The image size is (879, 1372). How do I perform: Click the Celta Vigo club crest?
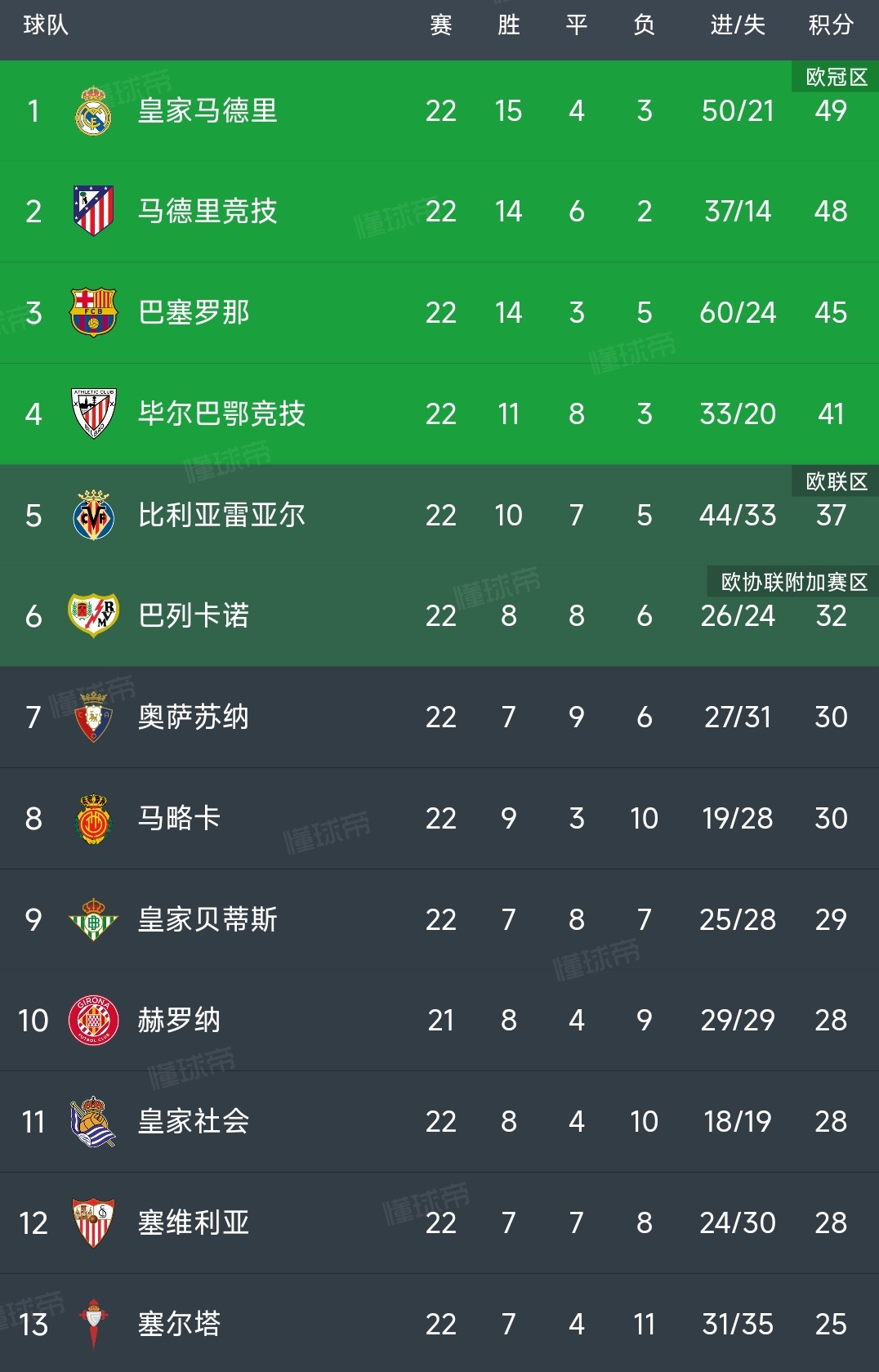[x=93, y=1324]
